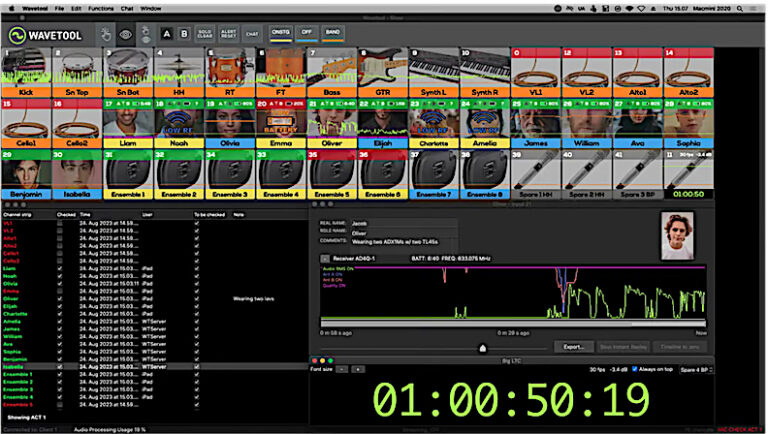Select the HH hi-hat channel tile
The image size is (768, 434).
click(179, 72)
